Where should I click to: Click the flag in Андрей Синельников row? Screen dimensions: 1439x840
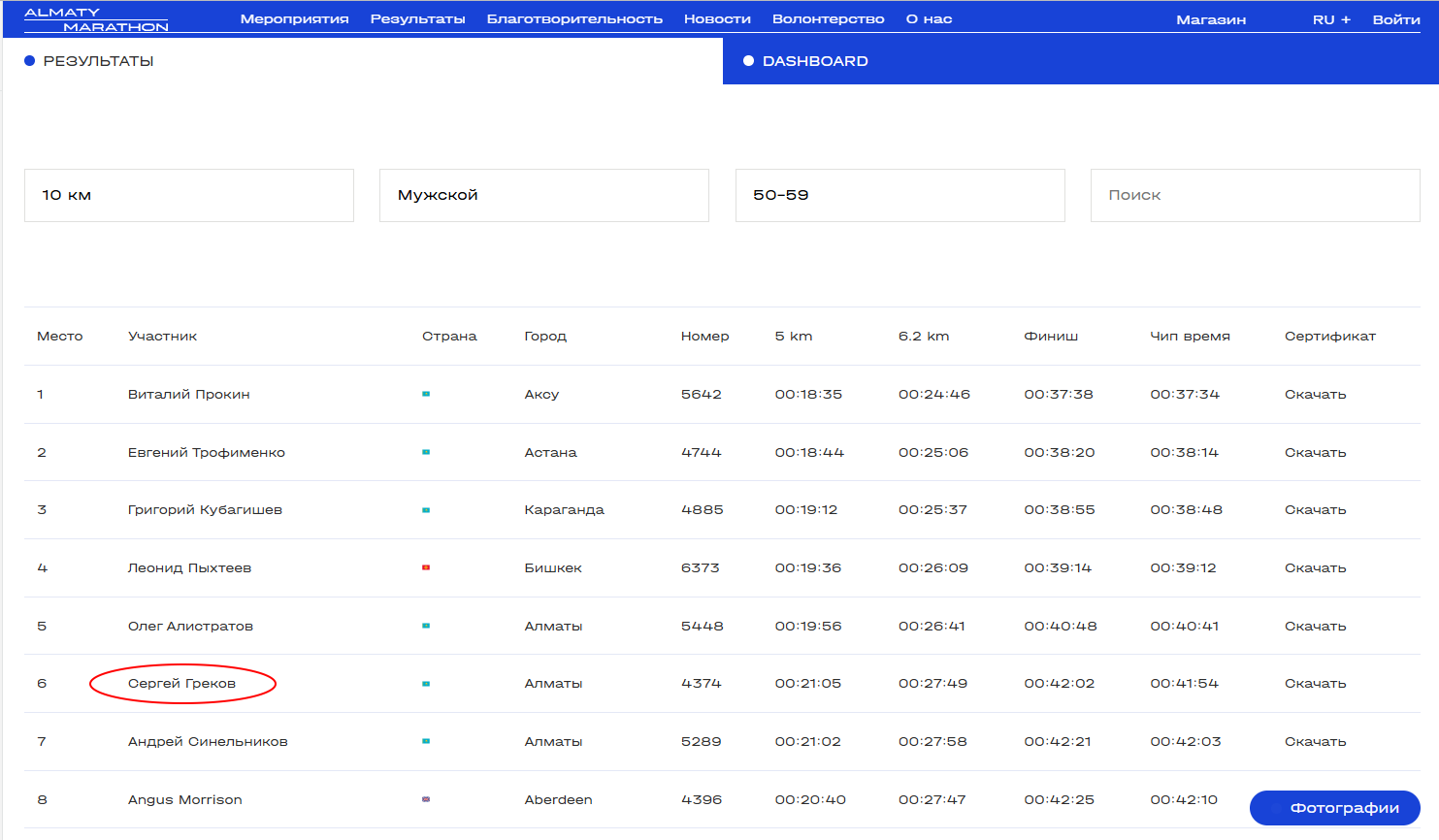coord(426,741)
